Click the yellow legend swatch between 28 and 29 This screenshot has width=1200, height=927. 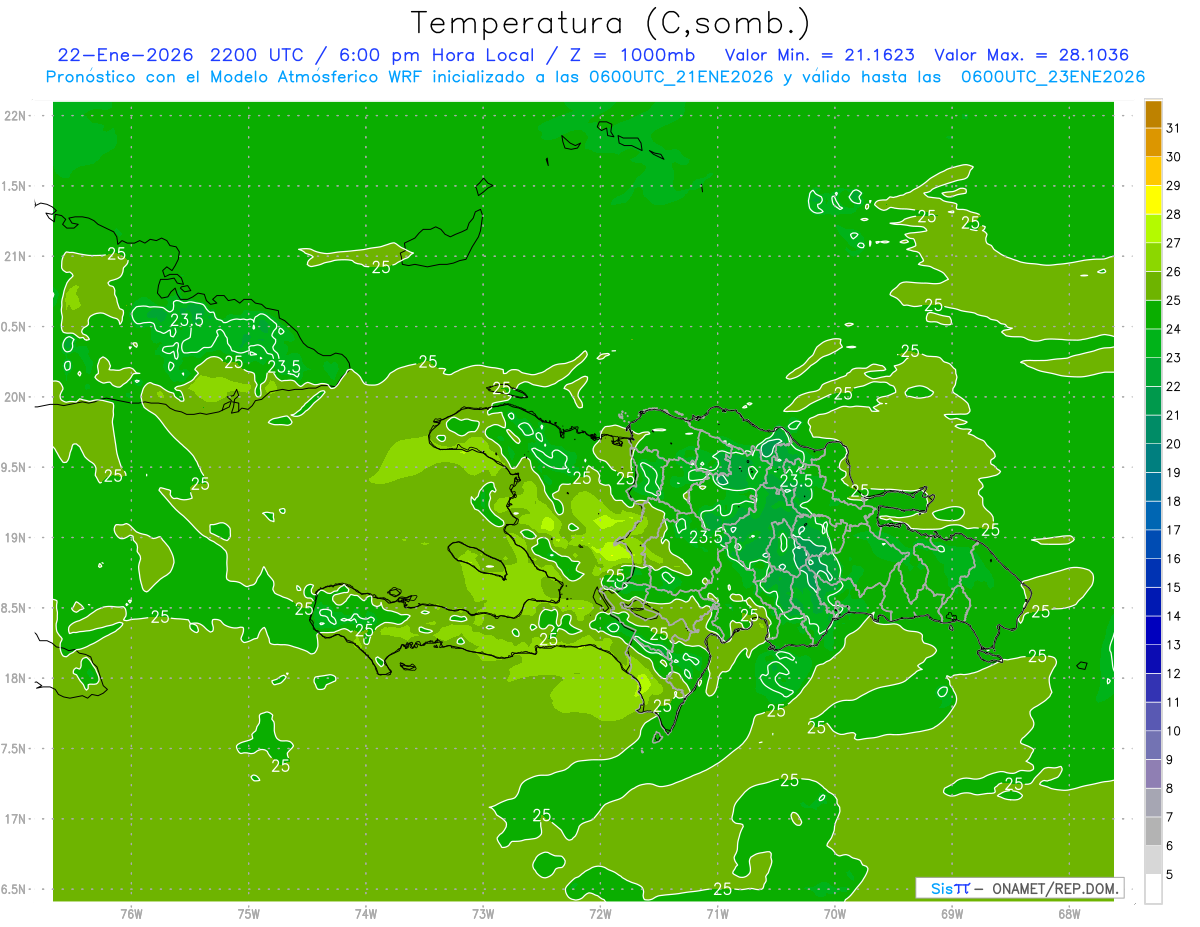1153,199
